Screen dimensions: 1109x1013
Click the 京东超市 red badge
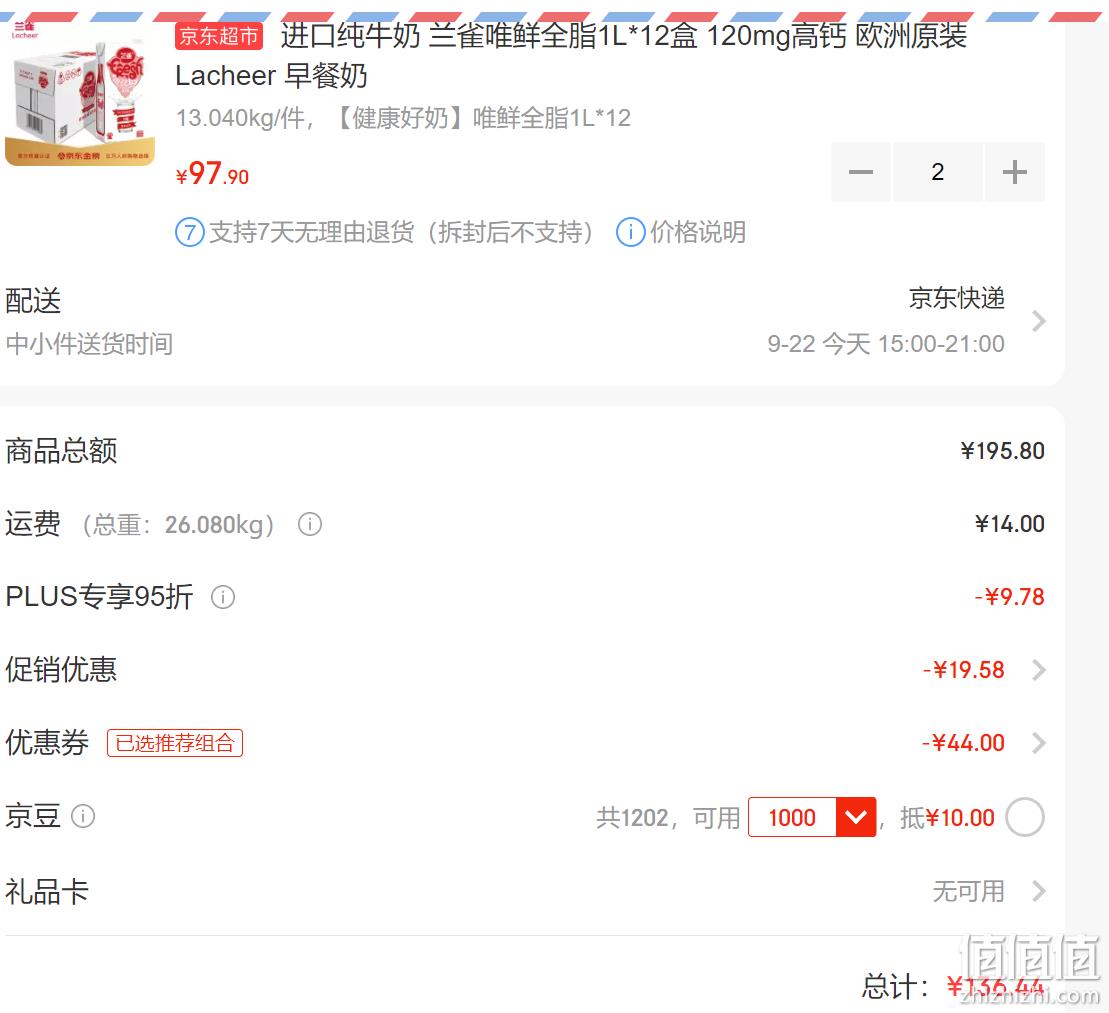(x=219, y=35)
